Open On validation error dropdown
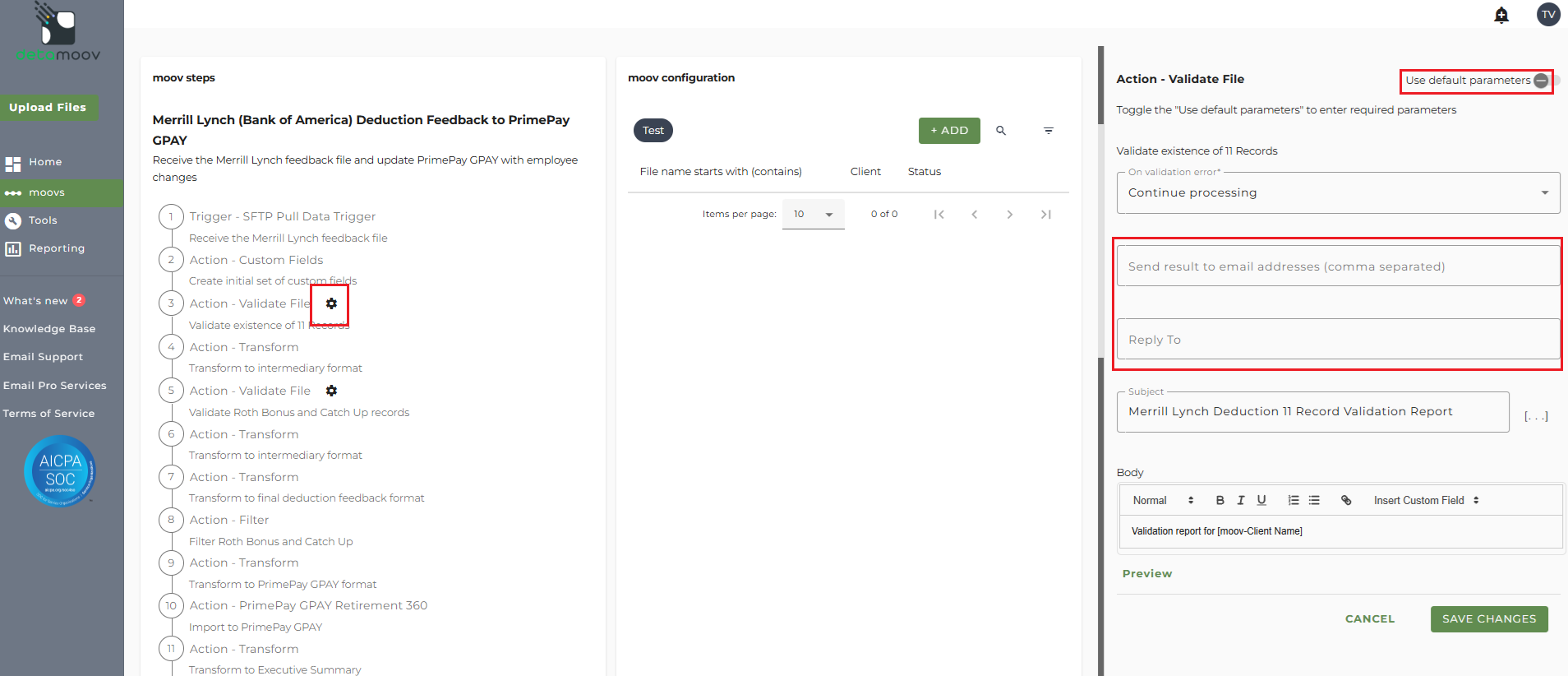Image resolution: width=1568 pixels, height=676 pixels. point(1338,192)
